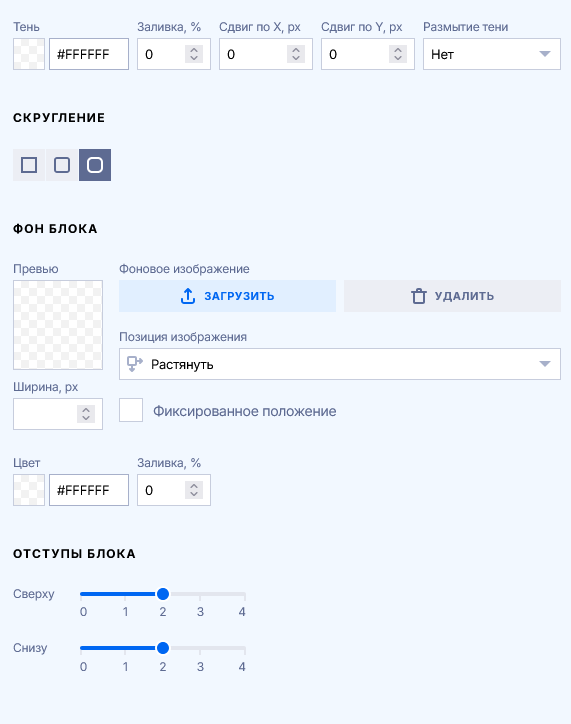Open the image position dropdown Растянуть
Screen dimensions: 571x724
(x=340, y=364)
